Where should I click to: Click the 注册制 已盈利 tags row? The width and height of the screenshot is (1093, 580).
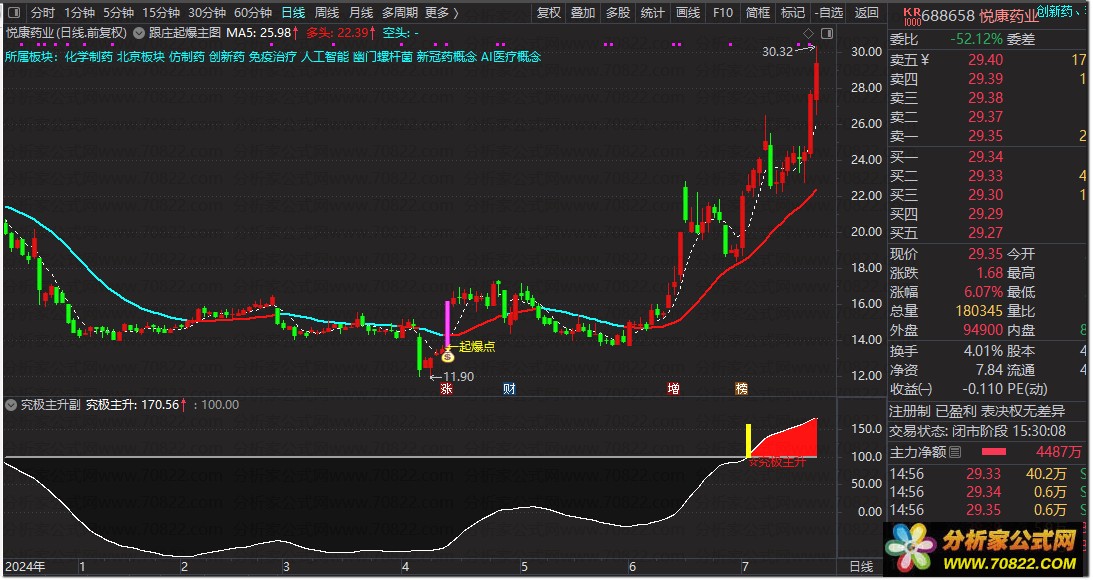coord(977,411)
